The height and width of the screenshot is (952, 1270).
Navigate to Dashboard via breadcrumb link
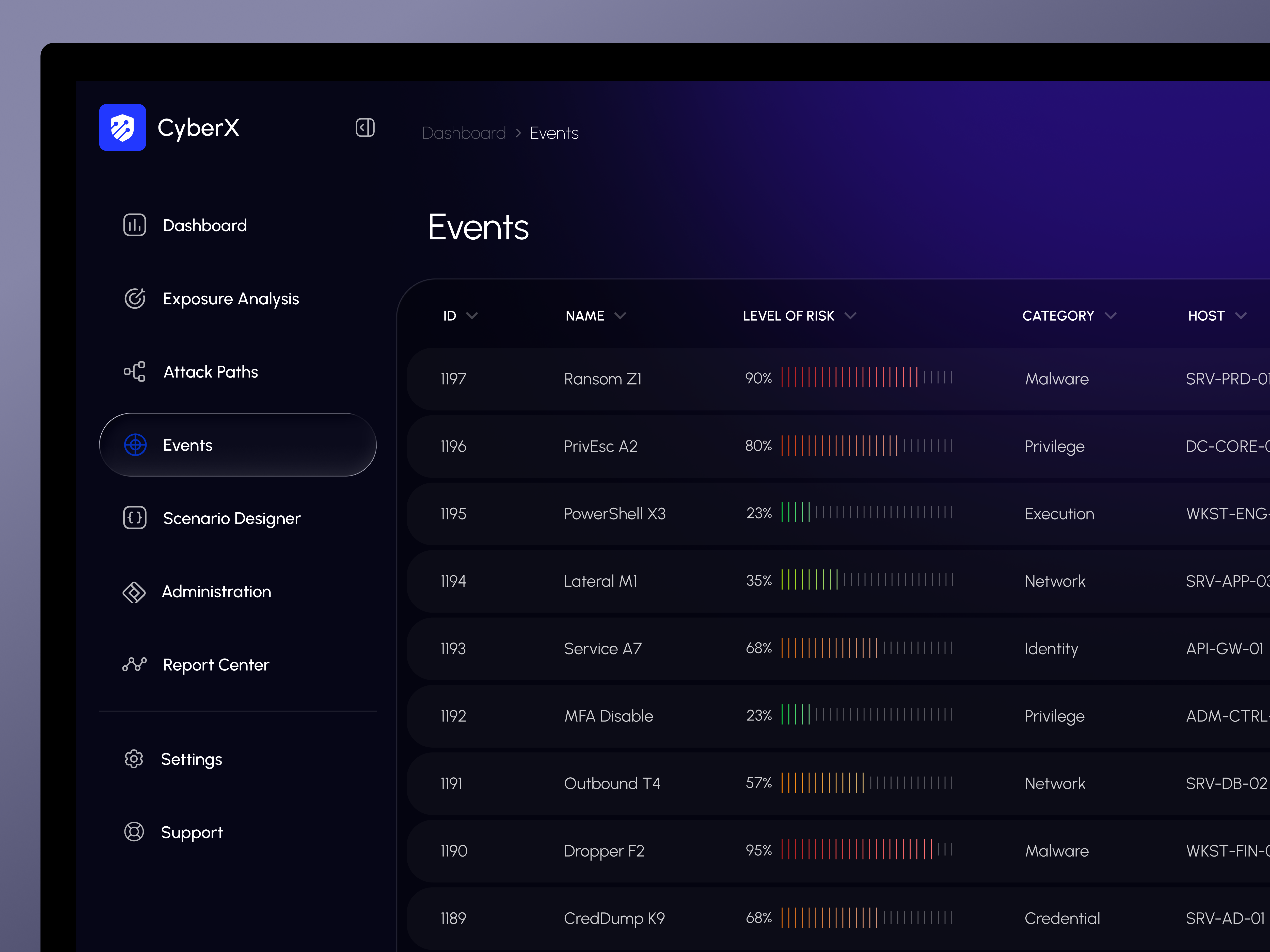(x=463, y=133)
